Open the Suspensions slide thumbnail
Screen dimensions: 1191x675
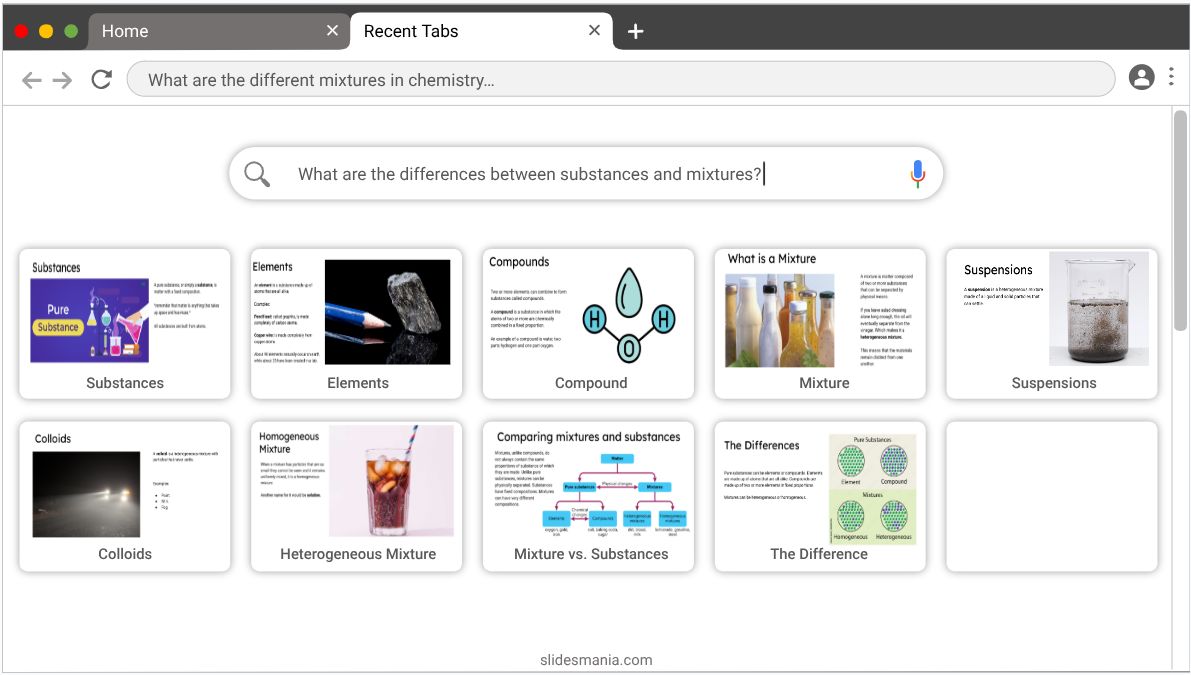(x=1051, y=323)
